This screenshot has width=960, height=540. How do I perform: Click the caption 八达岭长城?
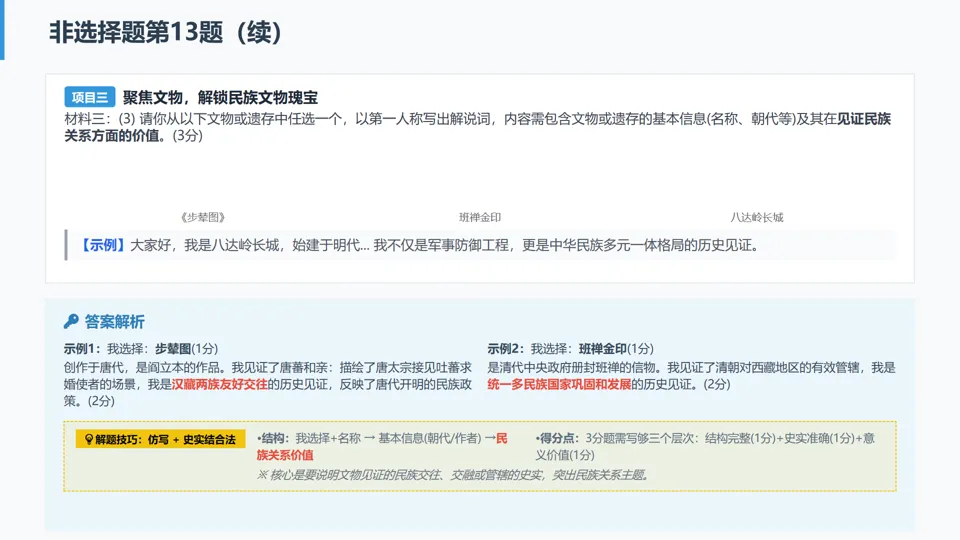pos(757,217)
